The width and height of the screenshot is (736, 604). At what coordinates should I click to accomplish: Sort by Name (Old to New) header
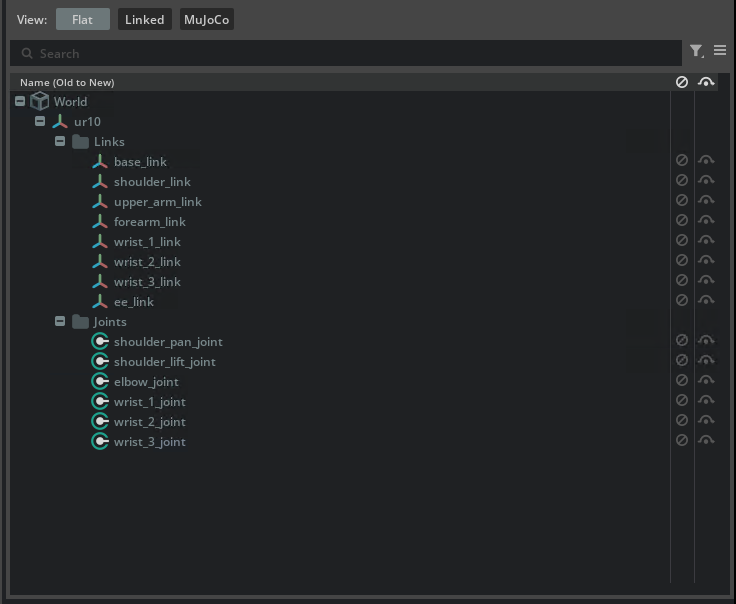(x=67, y=82)
